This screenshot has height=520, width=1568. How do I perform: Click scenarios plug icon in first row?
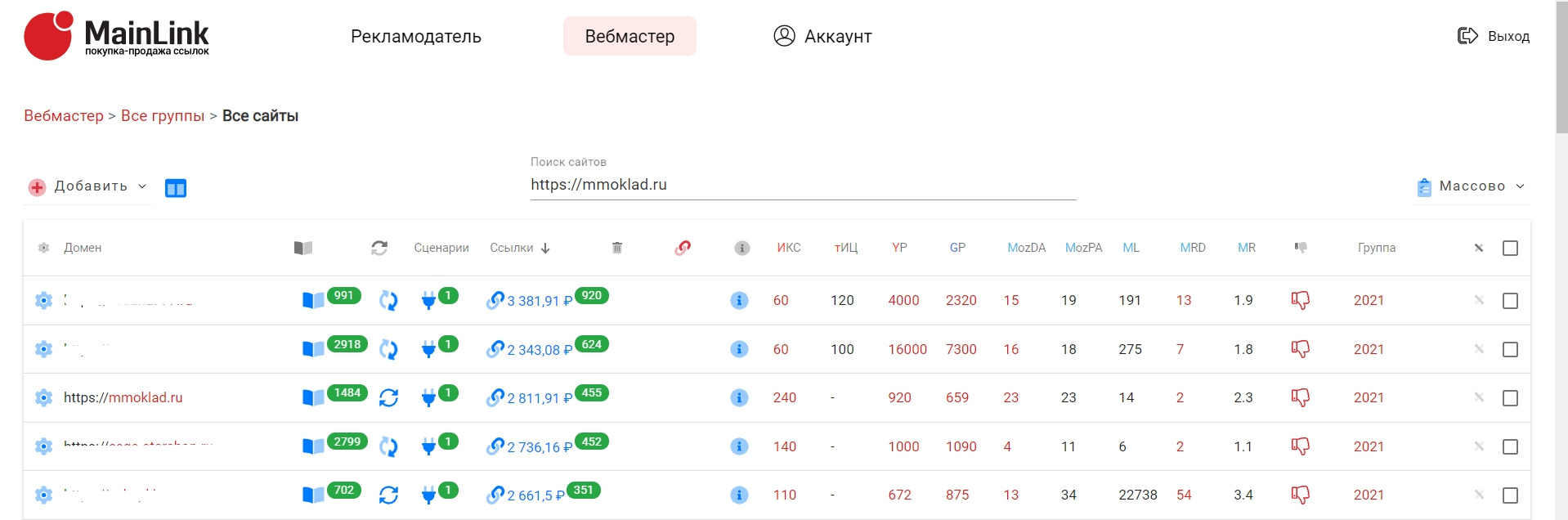pyautogui.click(x=428, y=301)
